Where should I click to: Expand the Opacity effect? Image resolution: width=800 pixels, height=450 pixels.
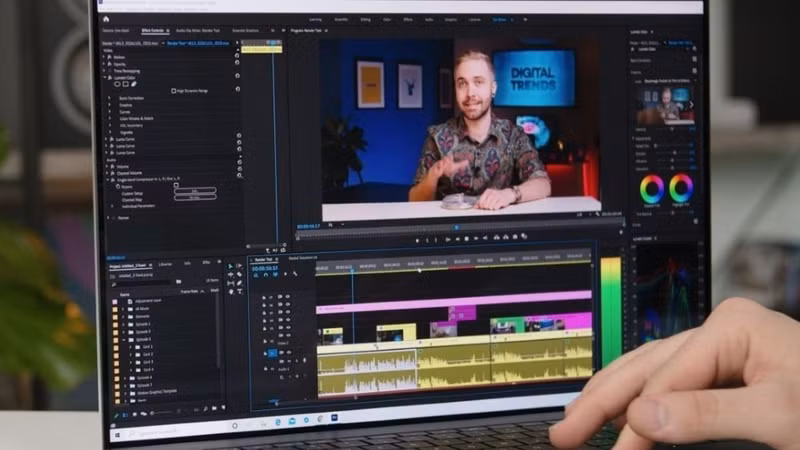(104, 64)
